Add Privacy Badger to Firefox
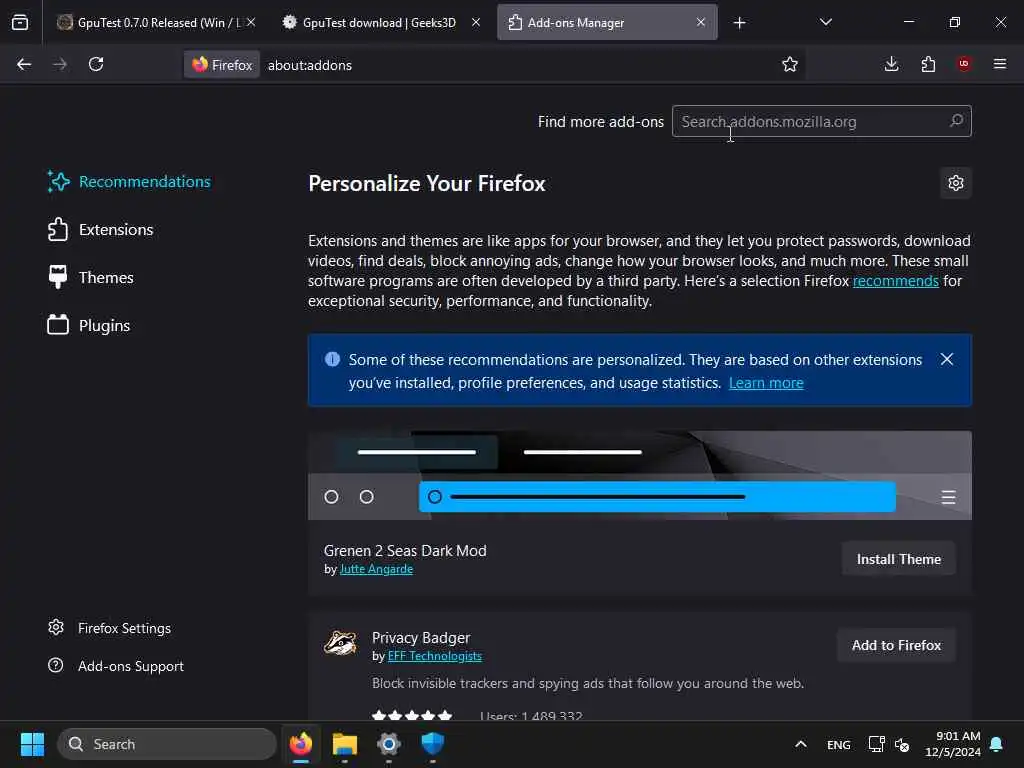1024x768 pixels. point(896,645)
